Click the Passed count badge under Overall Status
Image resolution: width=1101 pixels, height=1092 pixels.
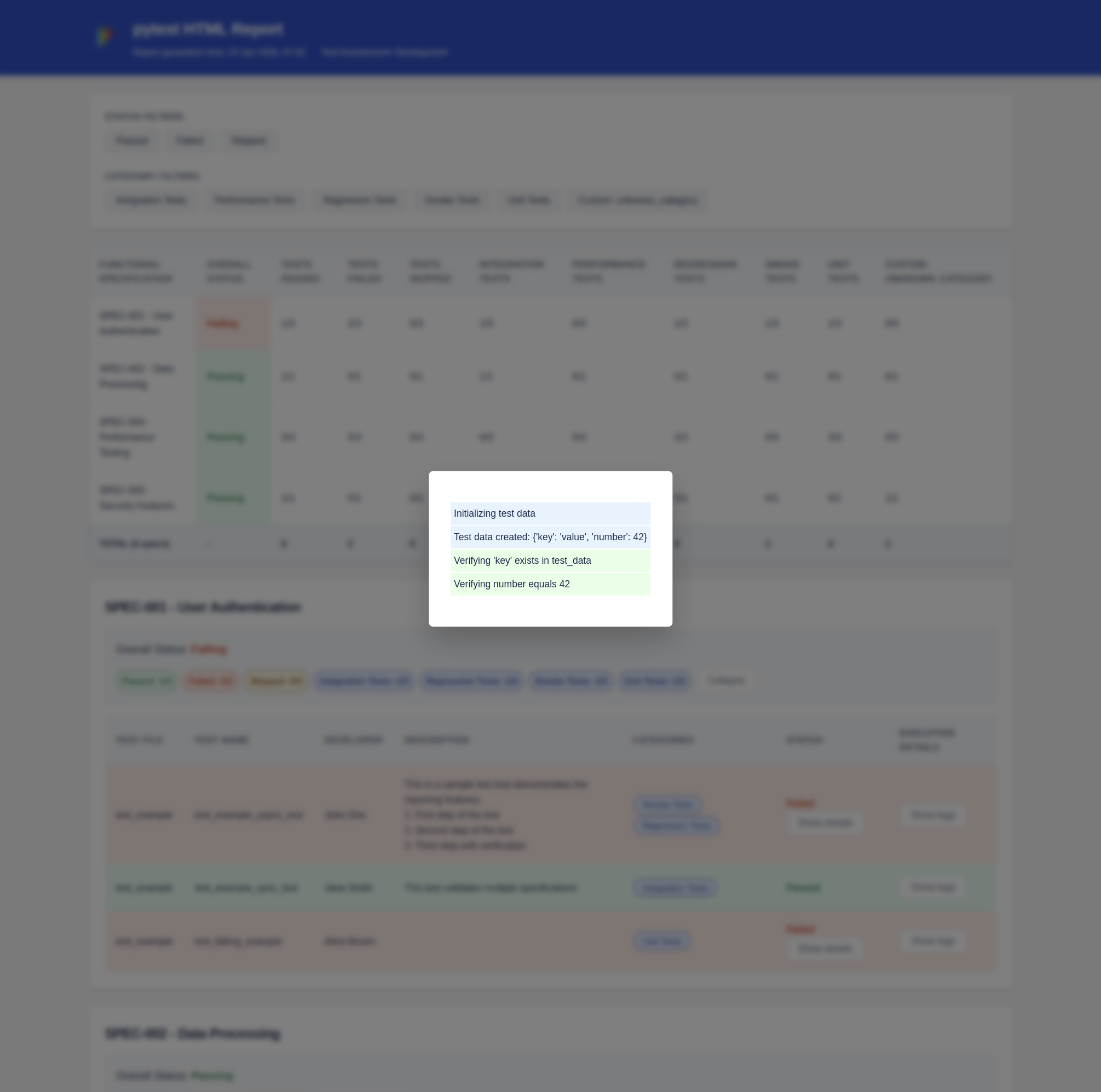(146, 680)
